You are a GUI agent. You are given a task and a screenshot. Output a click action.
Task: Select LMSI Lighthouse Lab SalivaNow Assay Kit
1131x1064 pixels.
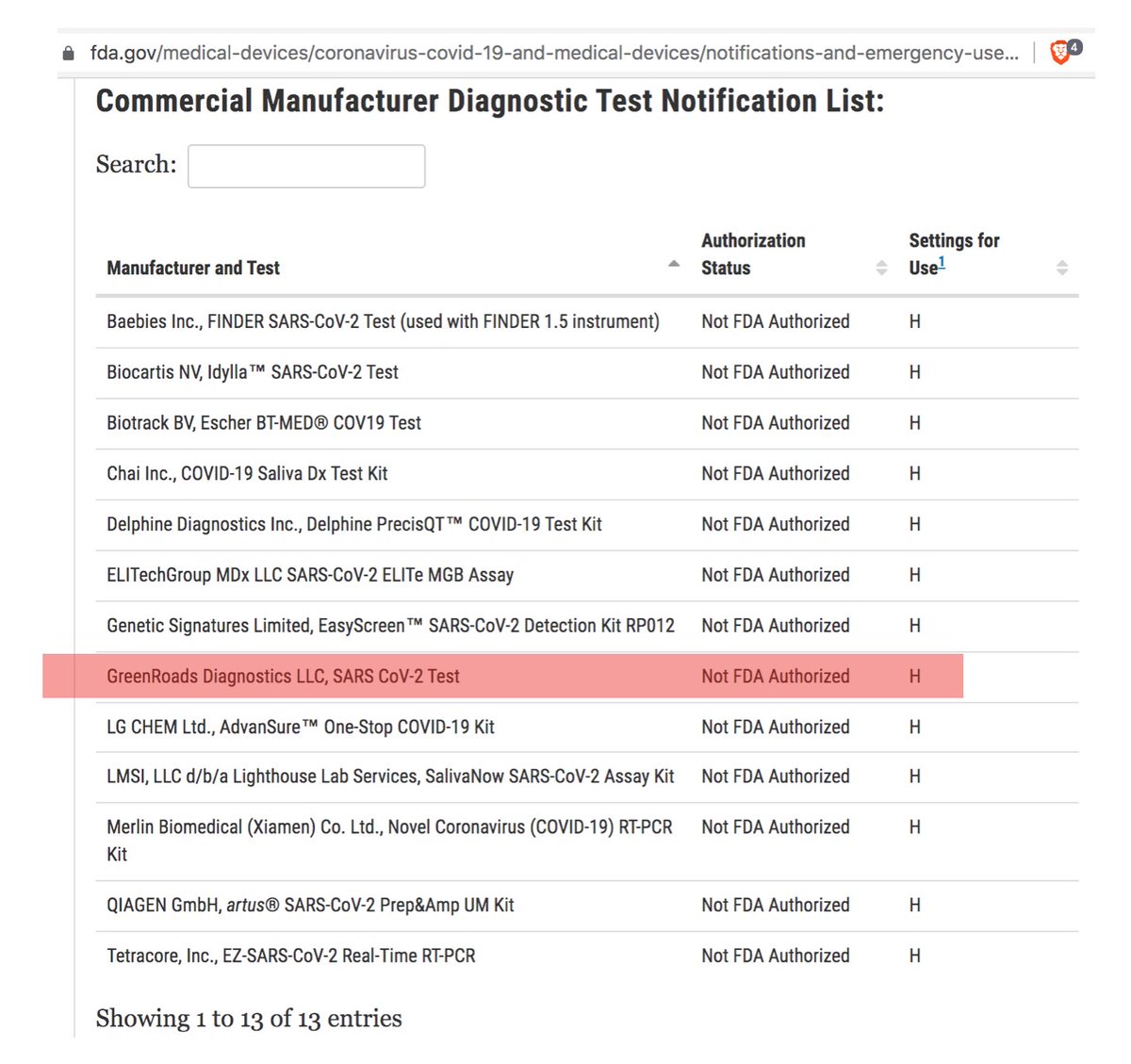[390, 777]
